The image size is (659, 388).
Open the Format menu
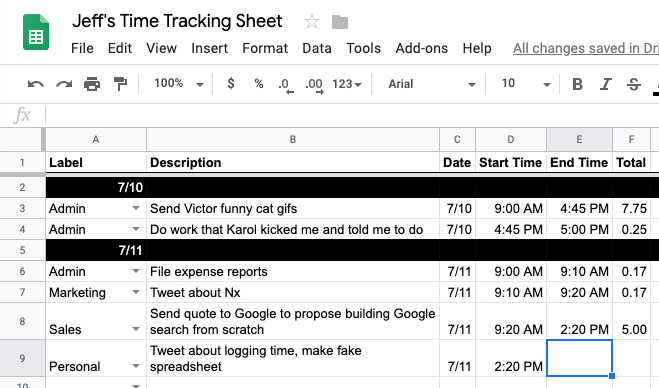coord(265,48)
